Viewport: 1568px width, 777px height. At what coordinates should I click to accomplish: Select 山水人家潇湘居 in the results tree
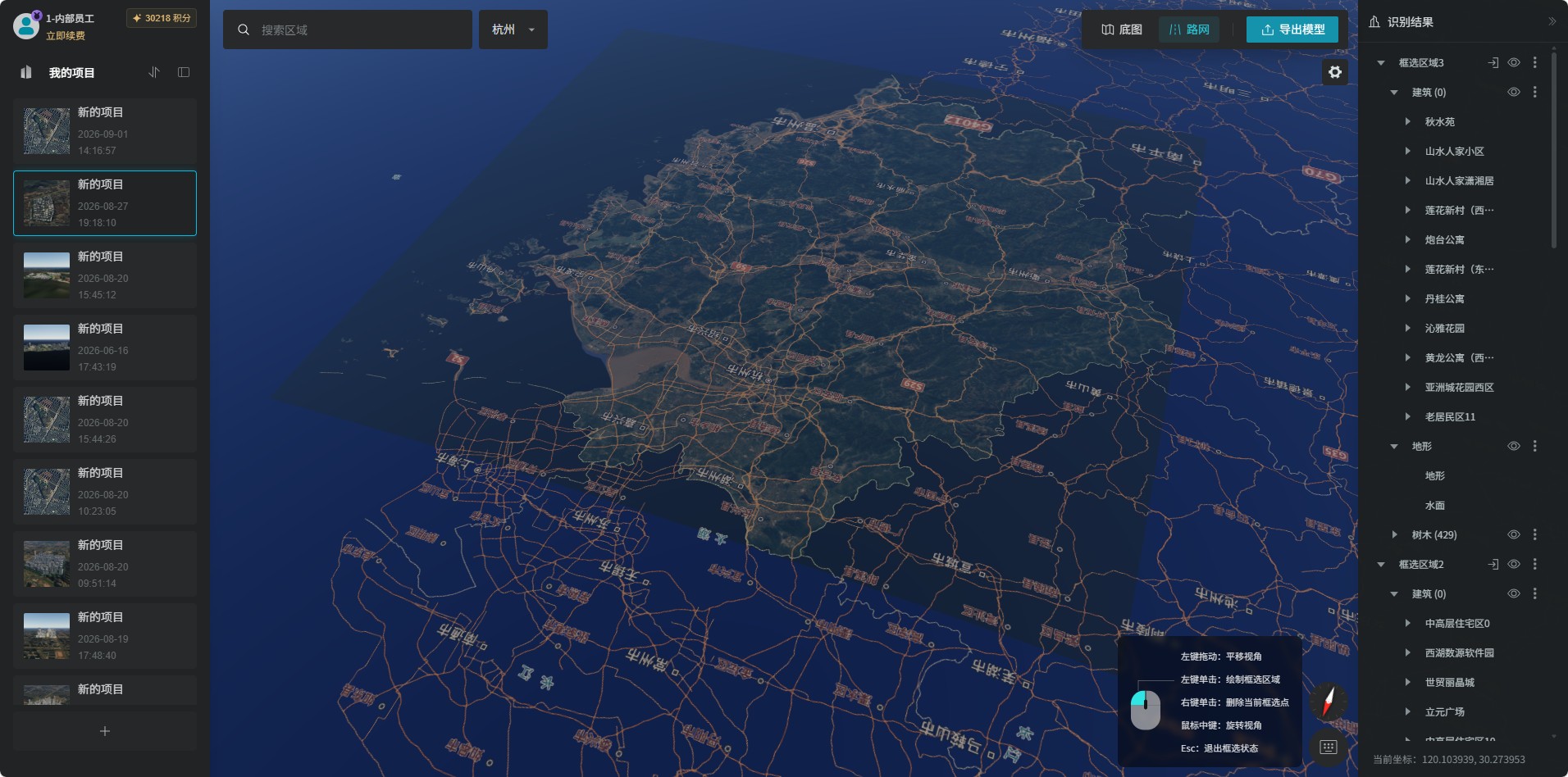click(1459, 180)
